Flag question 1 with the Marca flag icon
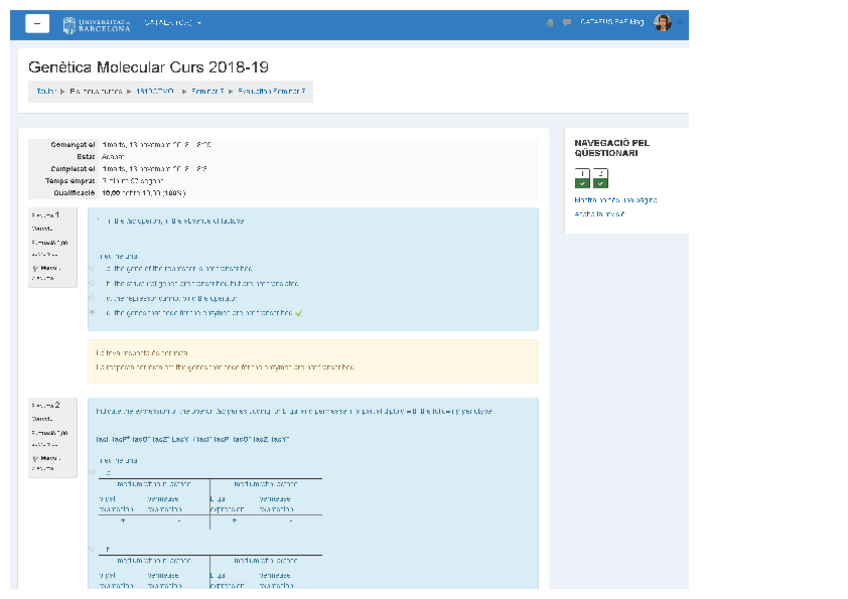 [x=45, y=268]
